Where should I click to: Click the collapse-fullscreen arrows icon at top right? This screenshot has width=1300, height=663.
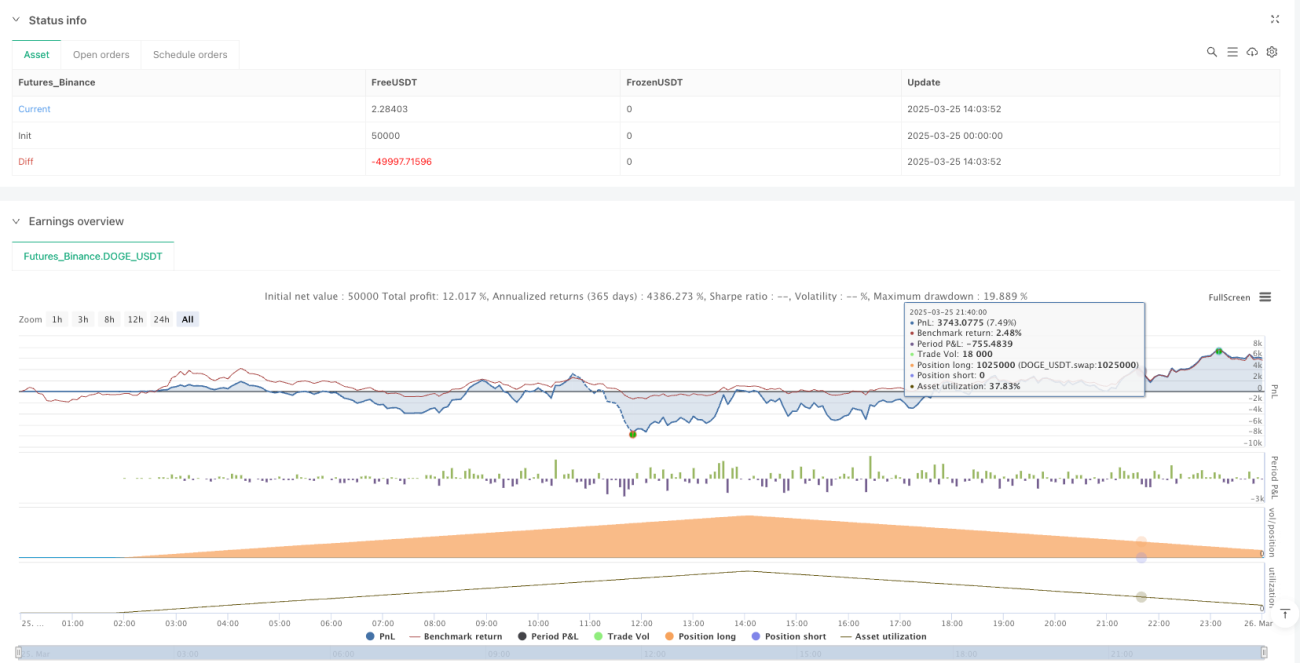tap(1275, 19)
